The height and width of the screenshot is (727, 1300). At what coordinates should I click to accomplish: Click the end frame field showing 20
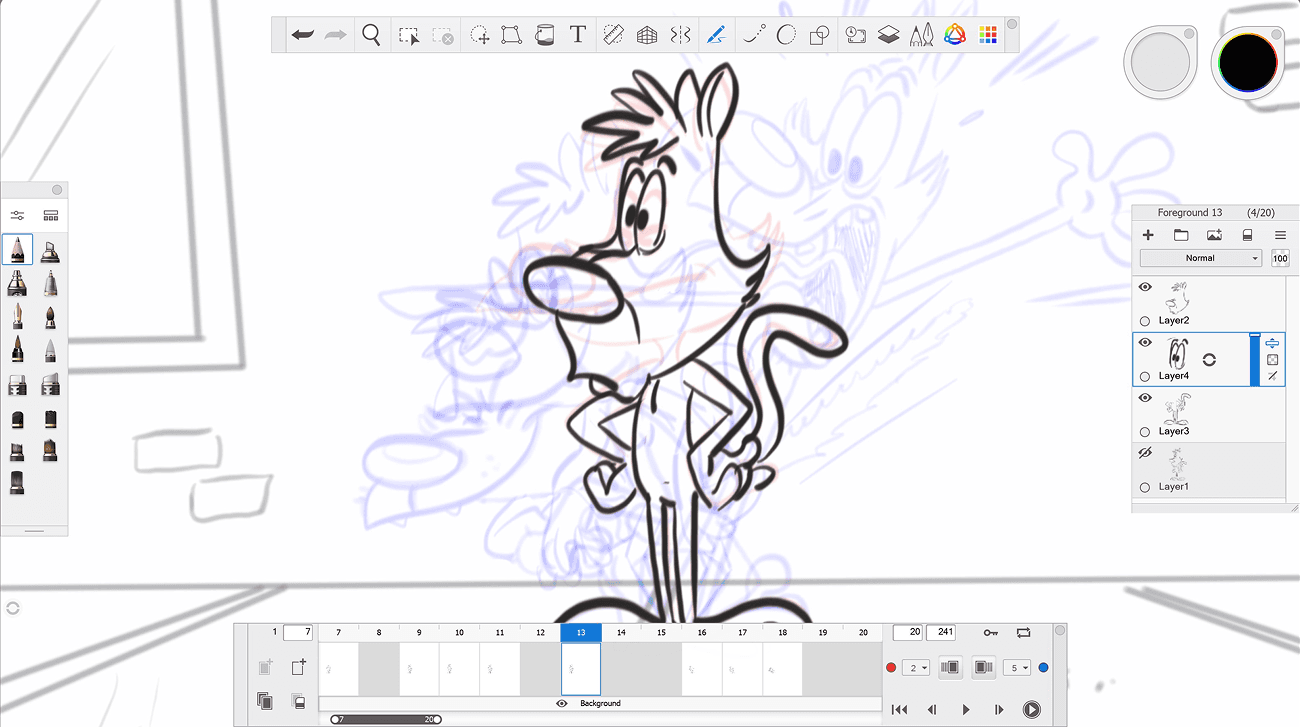pyautogui.click(x=908, y=633)
